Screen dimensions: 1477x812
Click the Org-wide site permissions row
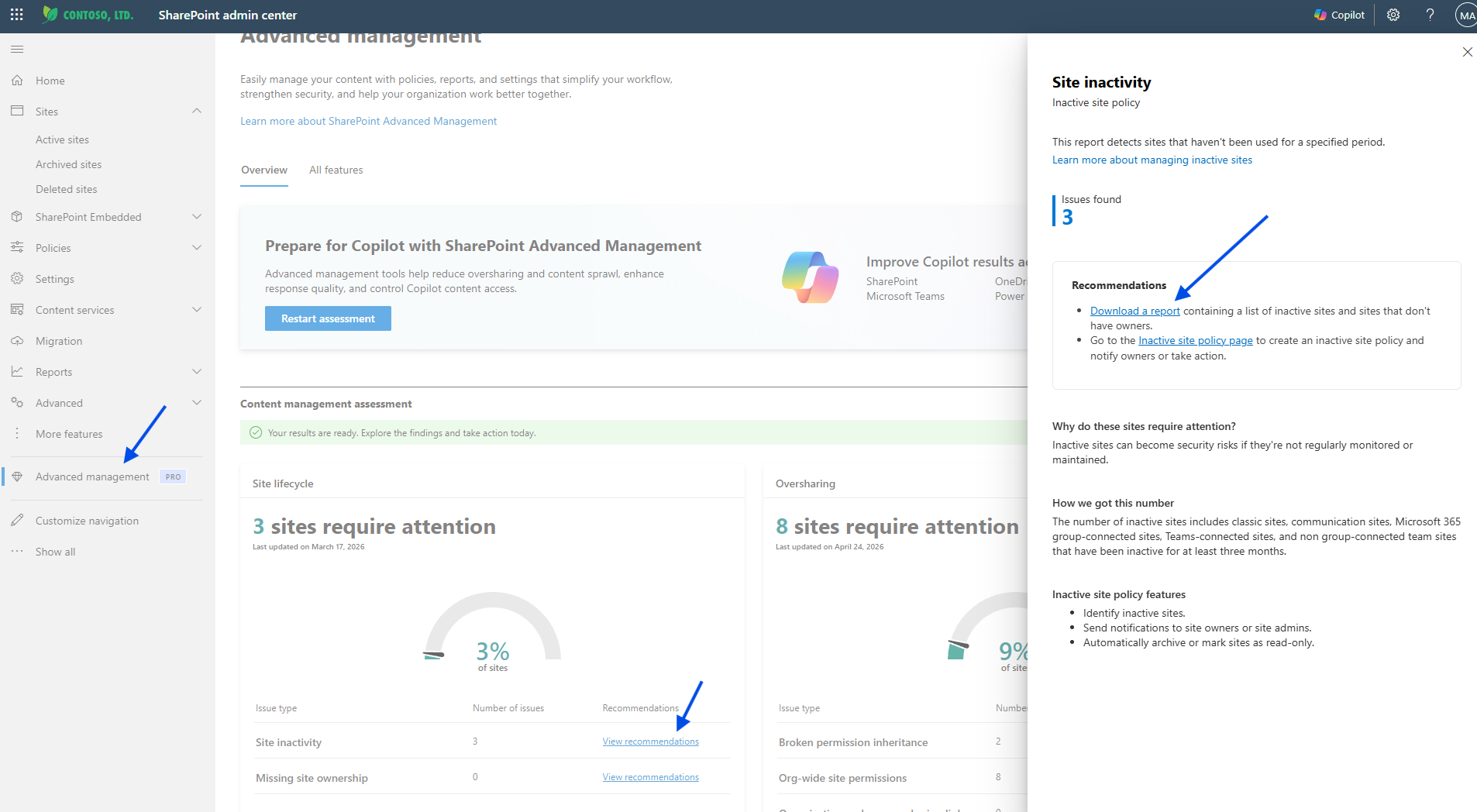pyautogui.click(x=903, y=778)
